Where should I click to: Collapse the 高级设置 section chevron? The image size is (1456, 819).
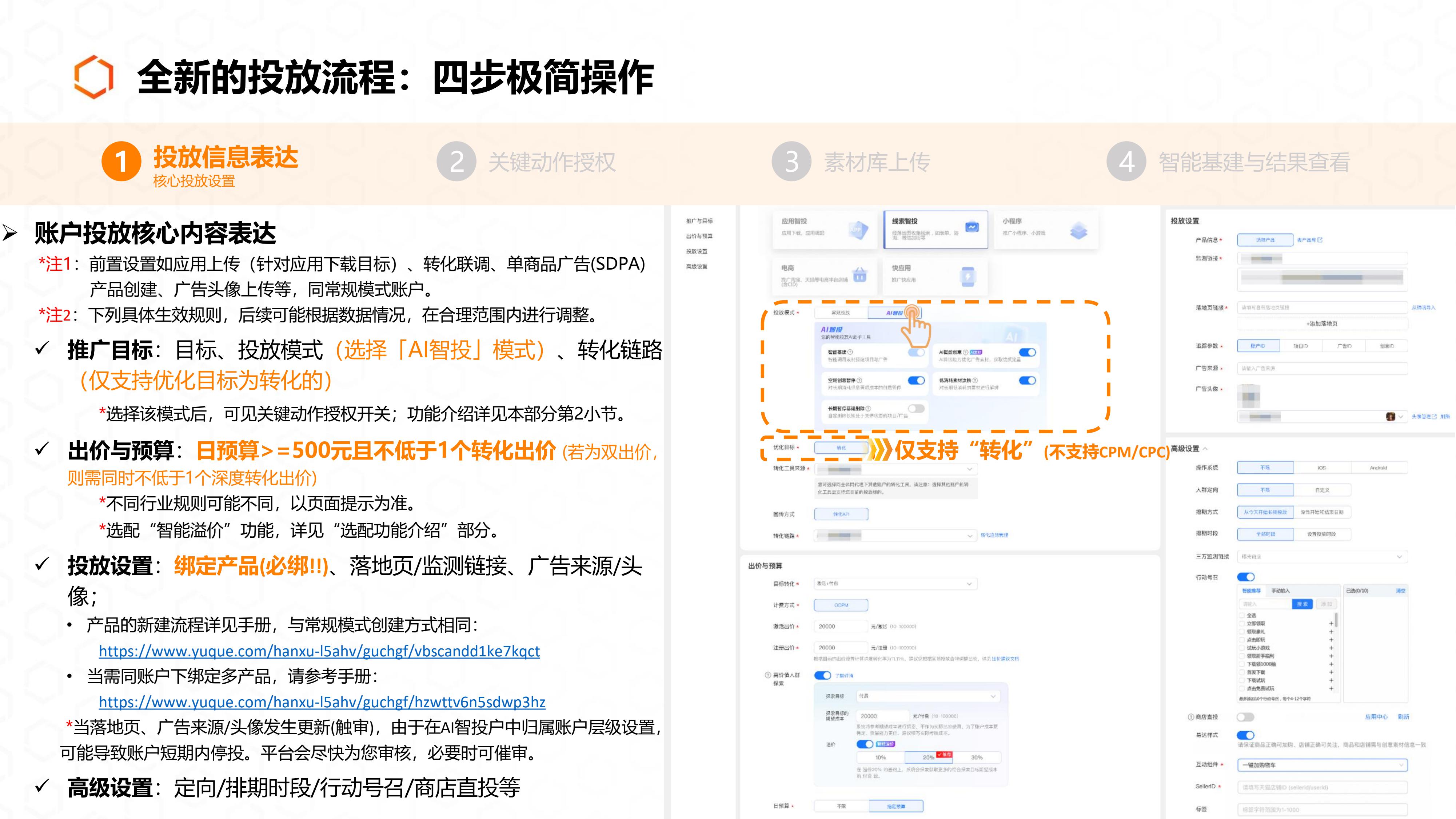coord(1205,449)
